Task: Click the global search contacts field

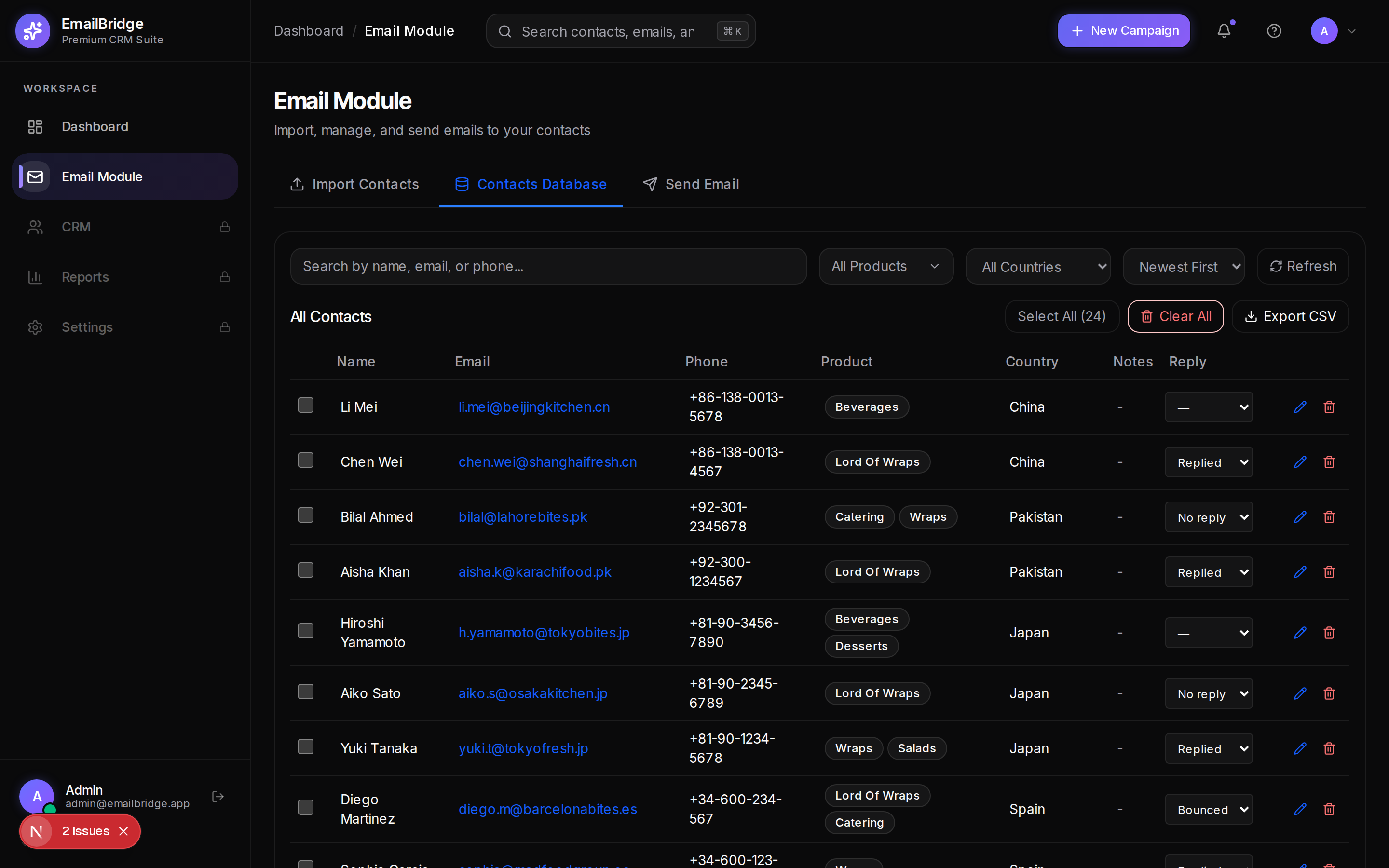Action: pos(620,31)
